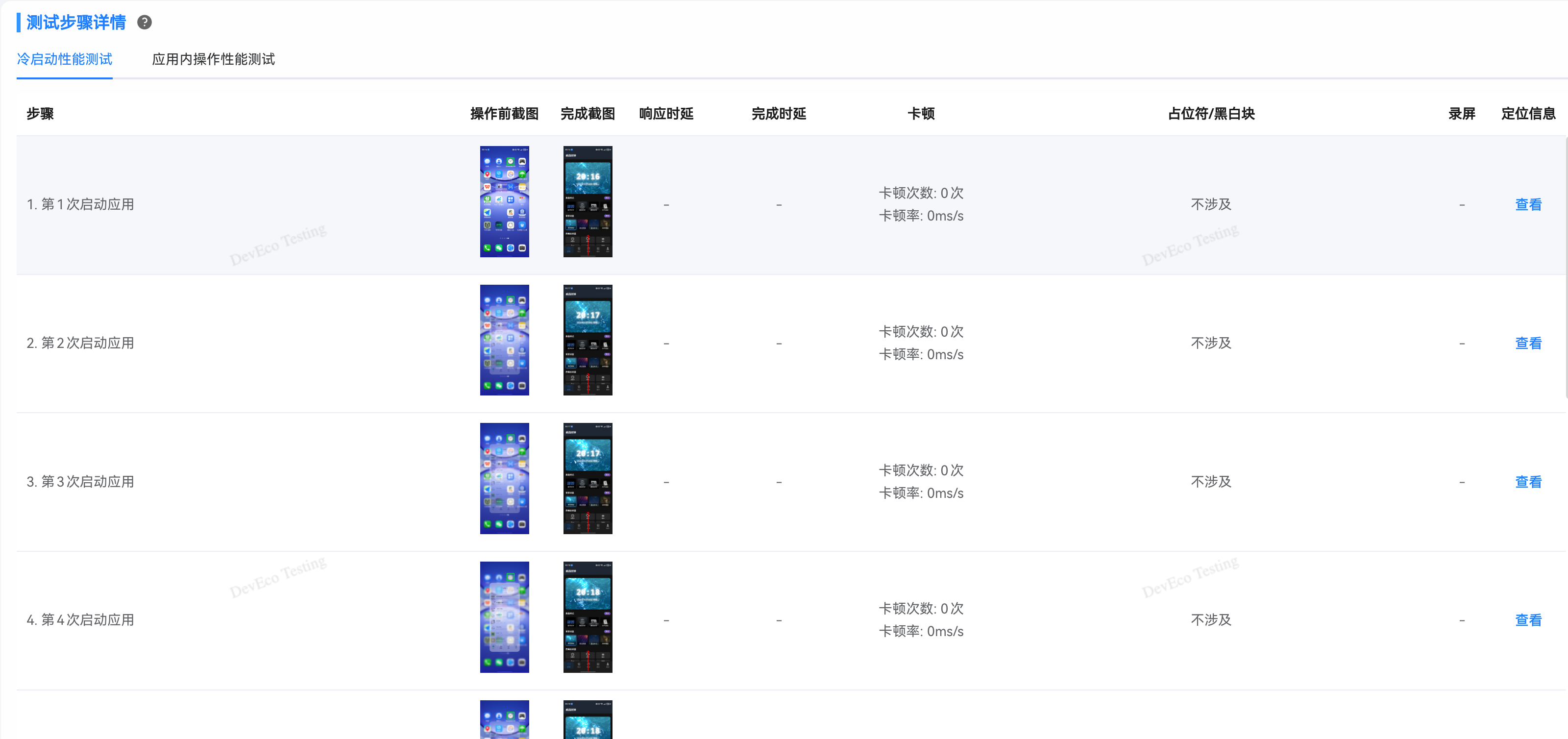Select the 3. 第3次启动应用 step text
This screenshot has height=739, width=1568.
point(80,482)
